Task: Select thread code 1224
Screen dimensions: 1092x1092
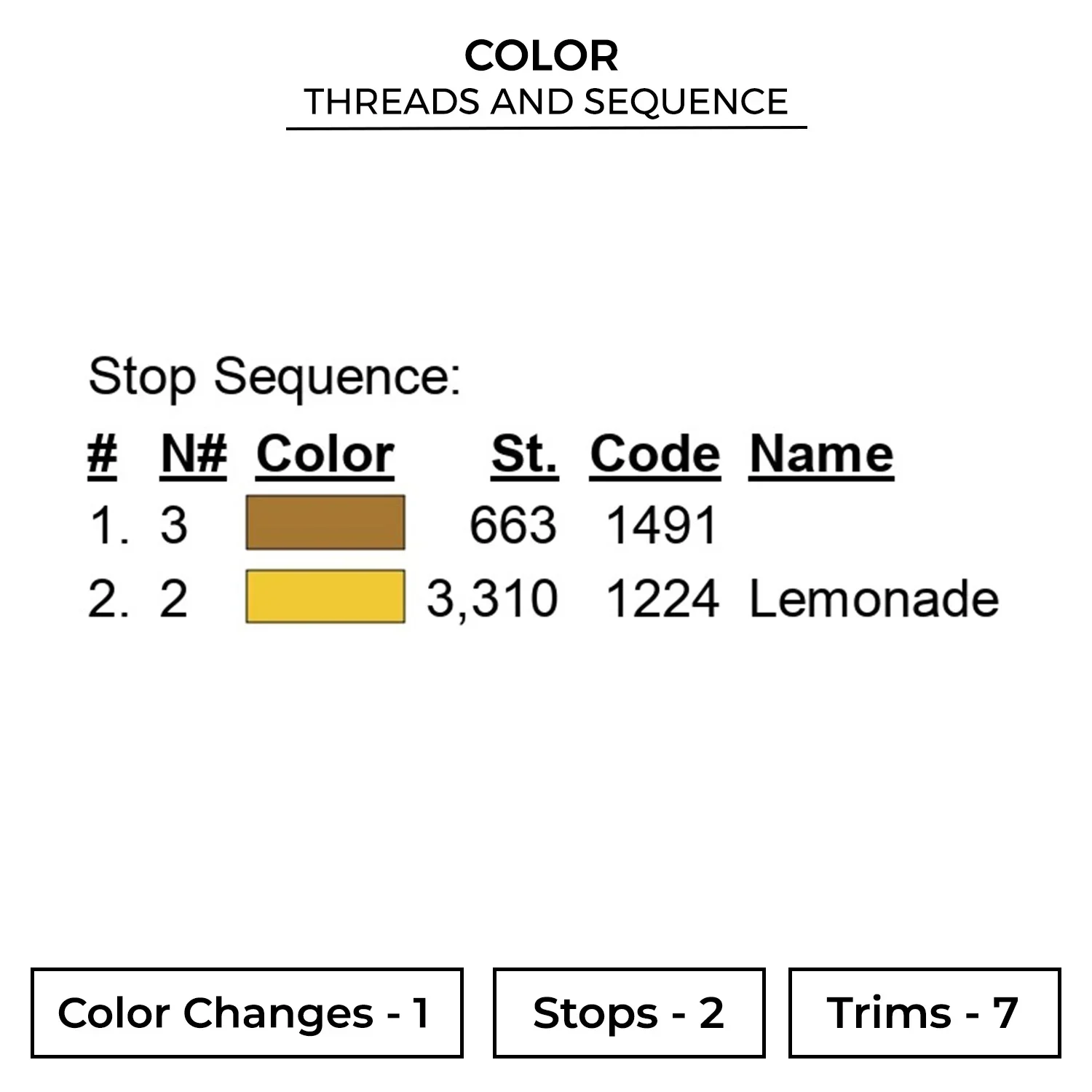Action: [661, 599]
